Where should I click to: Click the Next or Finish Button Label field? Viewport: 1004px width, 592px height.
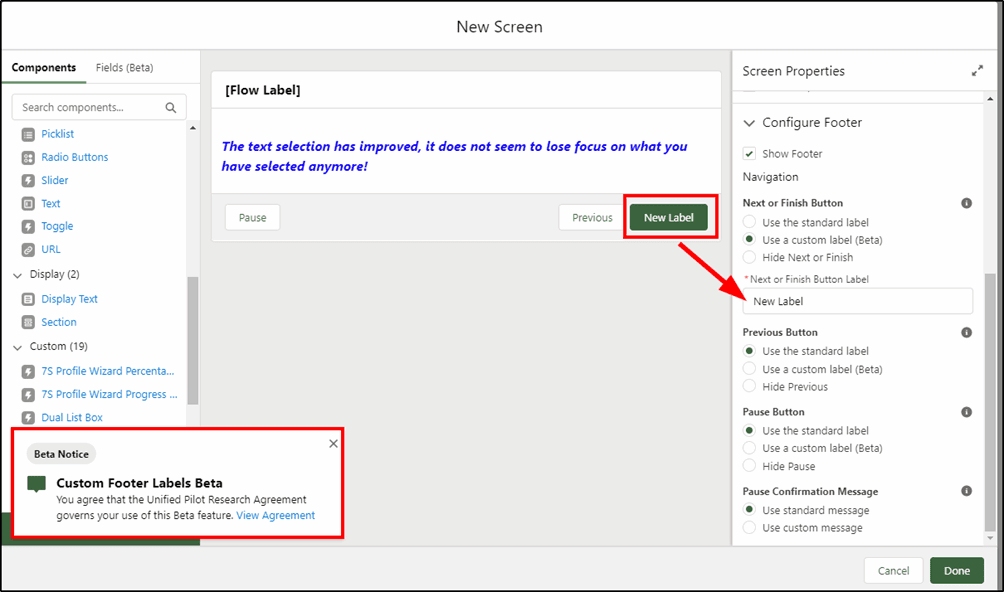click(857, 301)
